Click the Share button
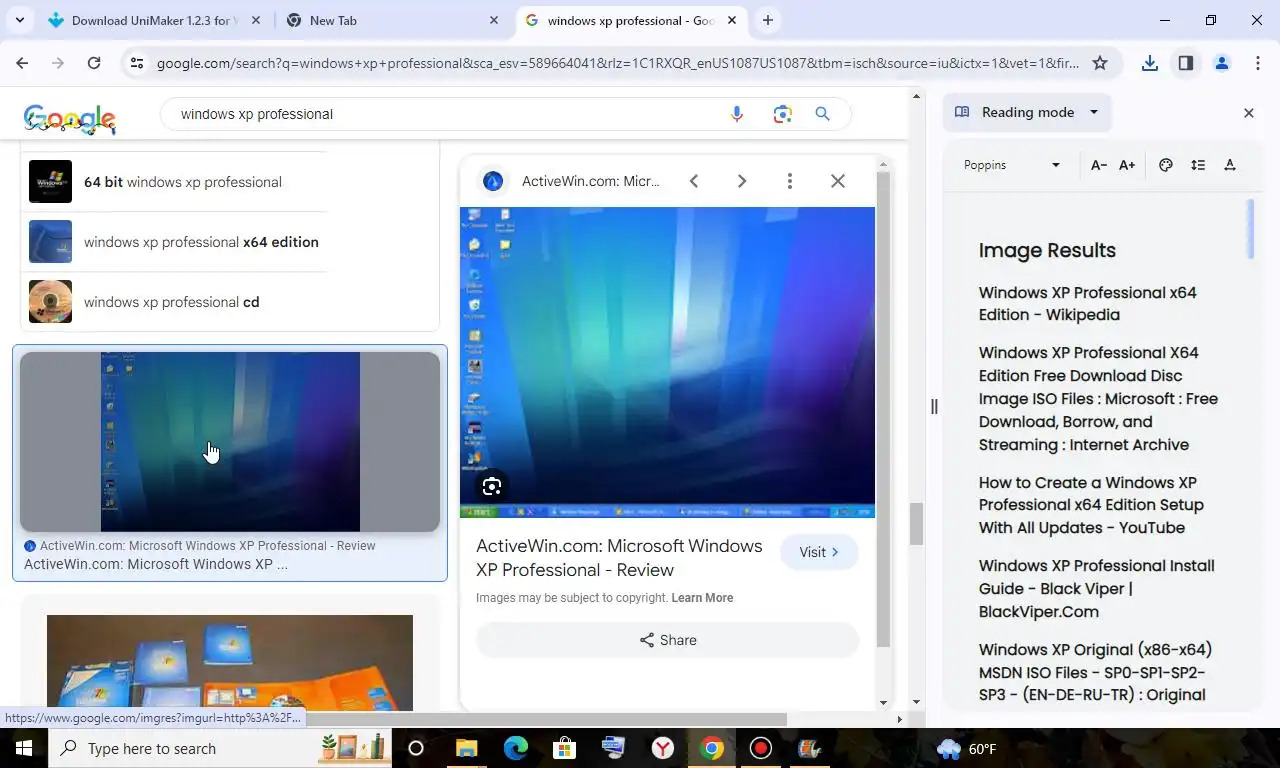The height and width of the screenshot is (768, 1280). pyautogui.click(x=667, y=640)
